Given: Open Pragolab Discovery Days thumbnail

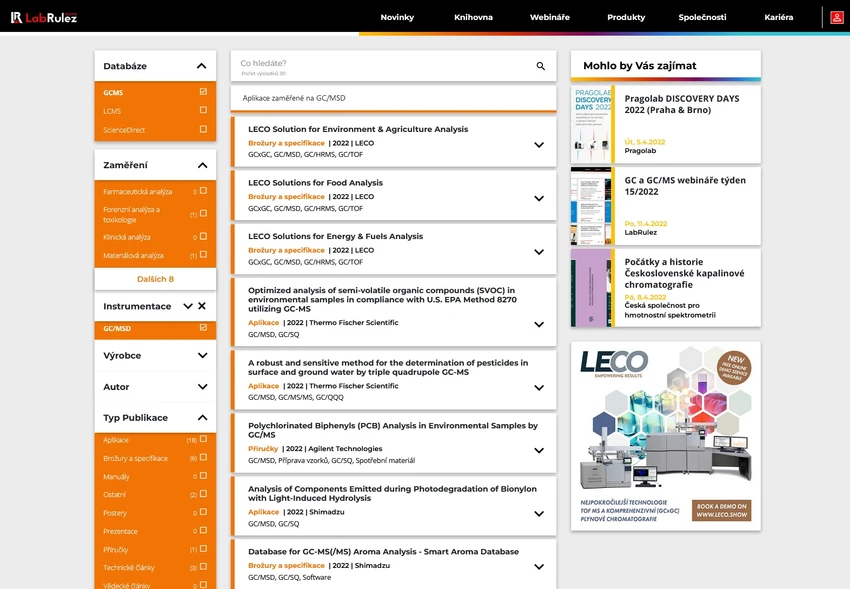Looking at the screenshot, I should [592, 124].
